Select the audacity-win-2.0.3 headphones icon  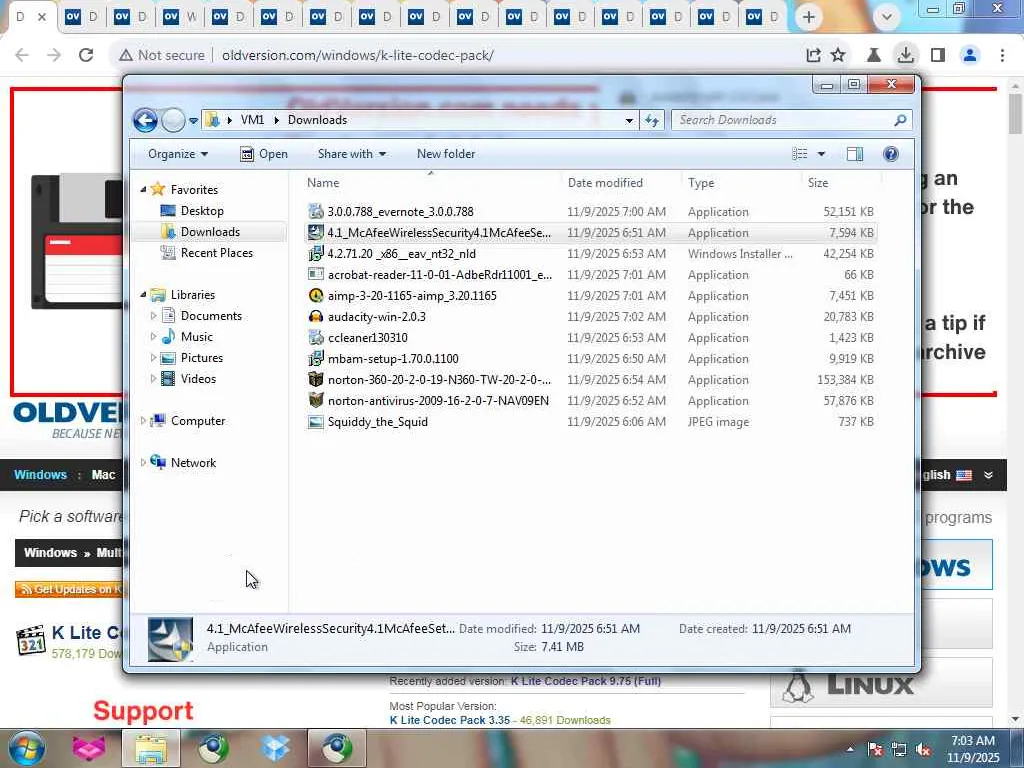pos(316,317)
